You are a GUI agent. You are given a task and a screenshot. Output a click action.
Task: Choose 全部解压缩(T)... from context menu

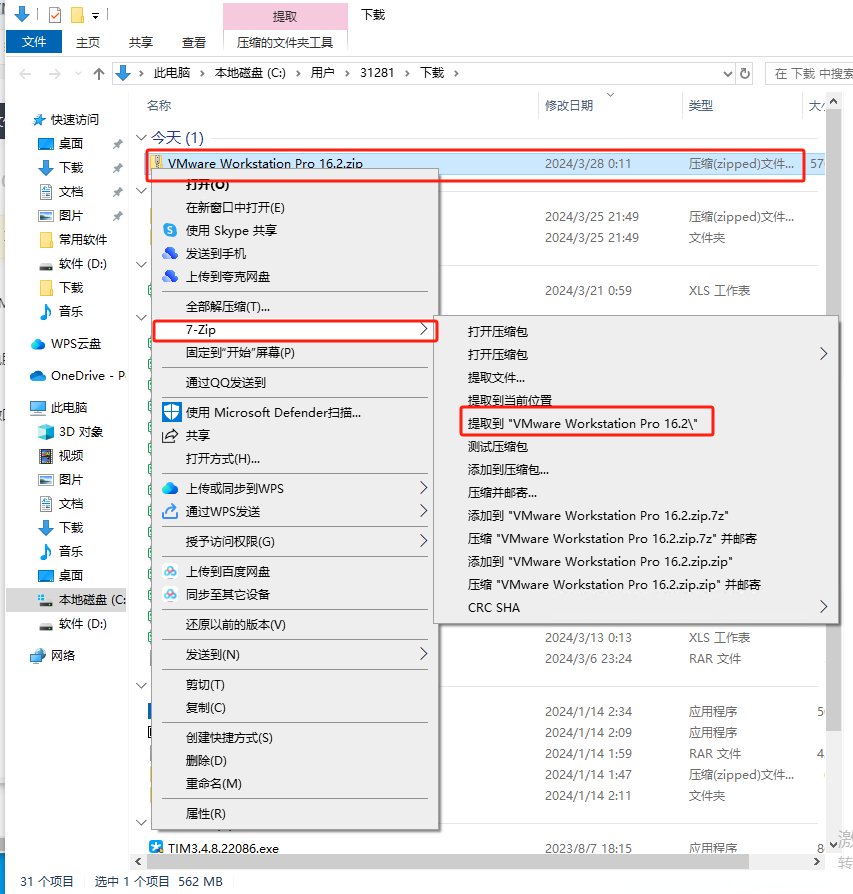pos(228,306)
